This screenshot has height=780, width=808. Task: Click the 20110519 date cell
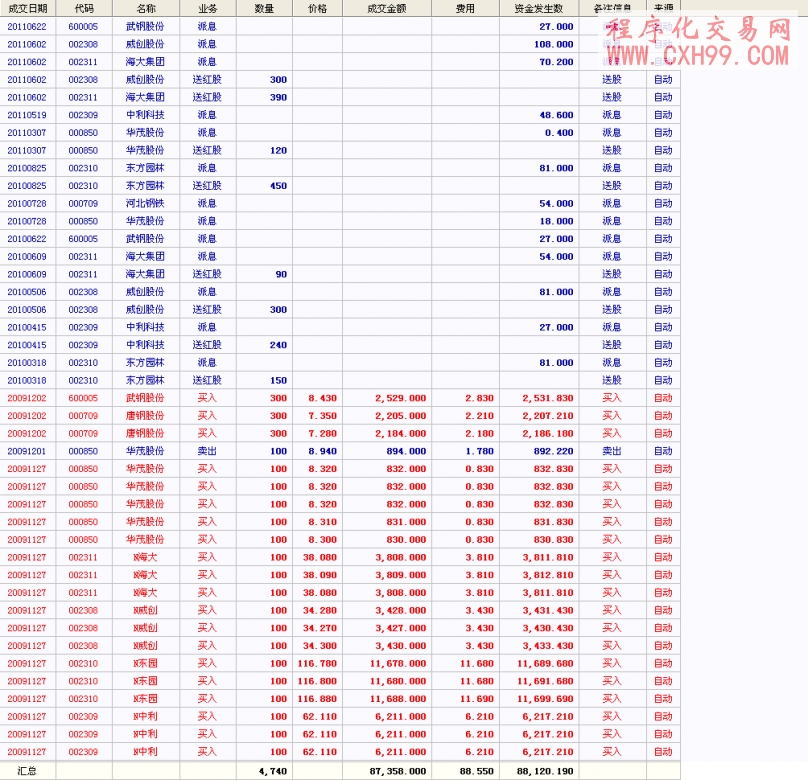coord(27,115)
